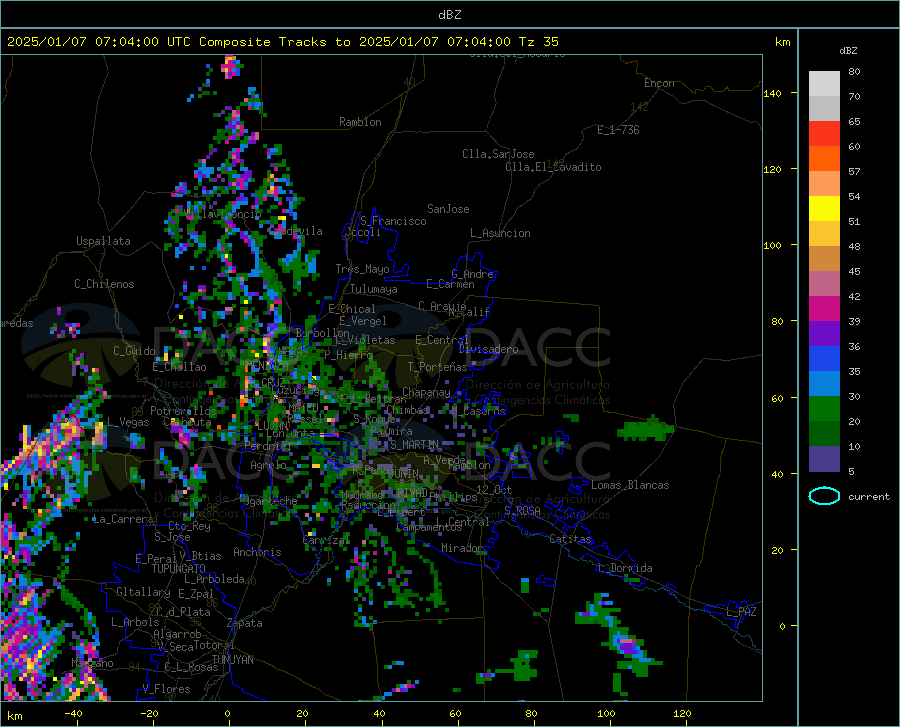This screenshot has height=727, width=900.
Task: Click the L_Vegas location label
Action: click(128, 422)
